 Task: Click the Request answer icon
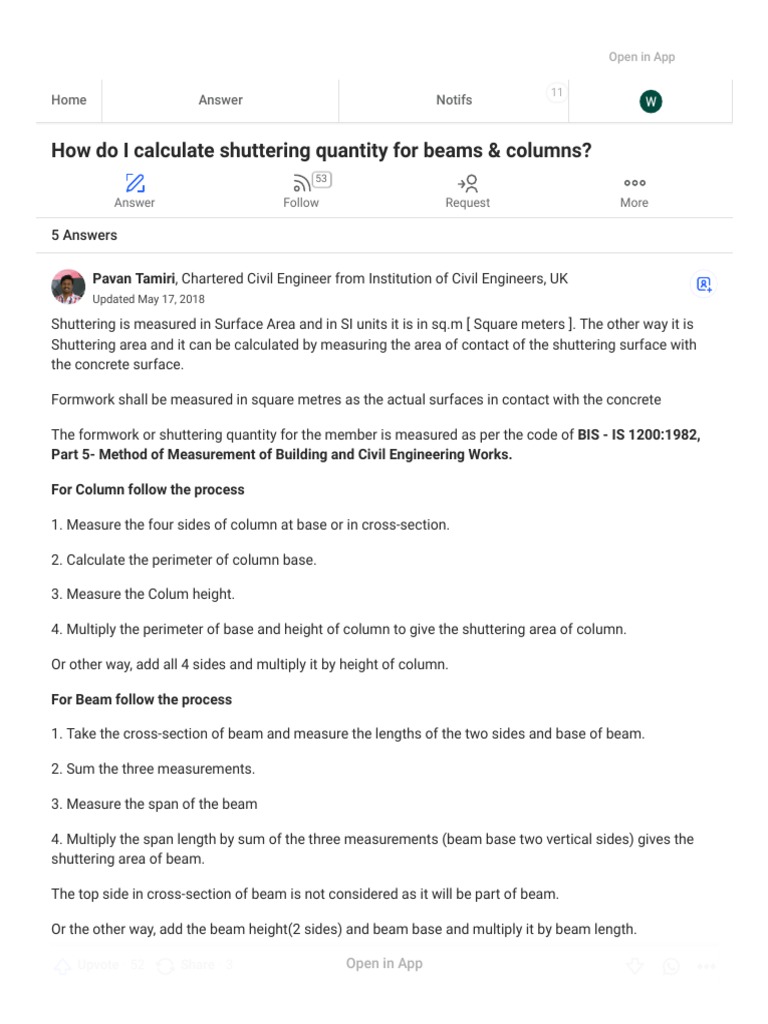[x=468, y=183]
